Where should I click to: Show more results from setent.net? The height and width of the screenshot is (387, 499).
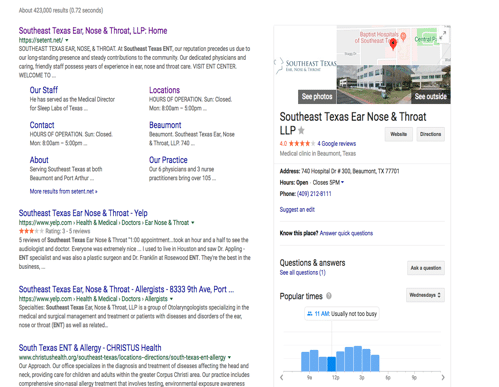[x=63, y=191]
